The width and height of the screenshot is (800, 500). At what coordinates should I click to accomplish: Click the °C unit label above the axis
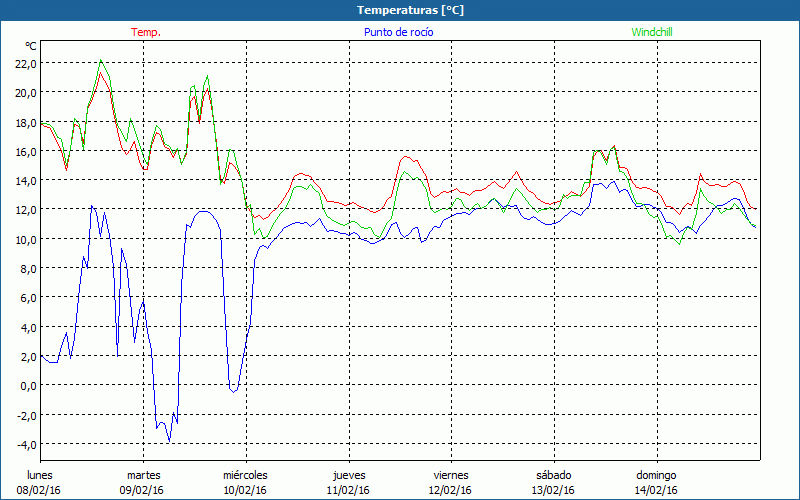[x=31, y=46]
